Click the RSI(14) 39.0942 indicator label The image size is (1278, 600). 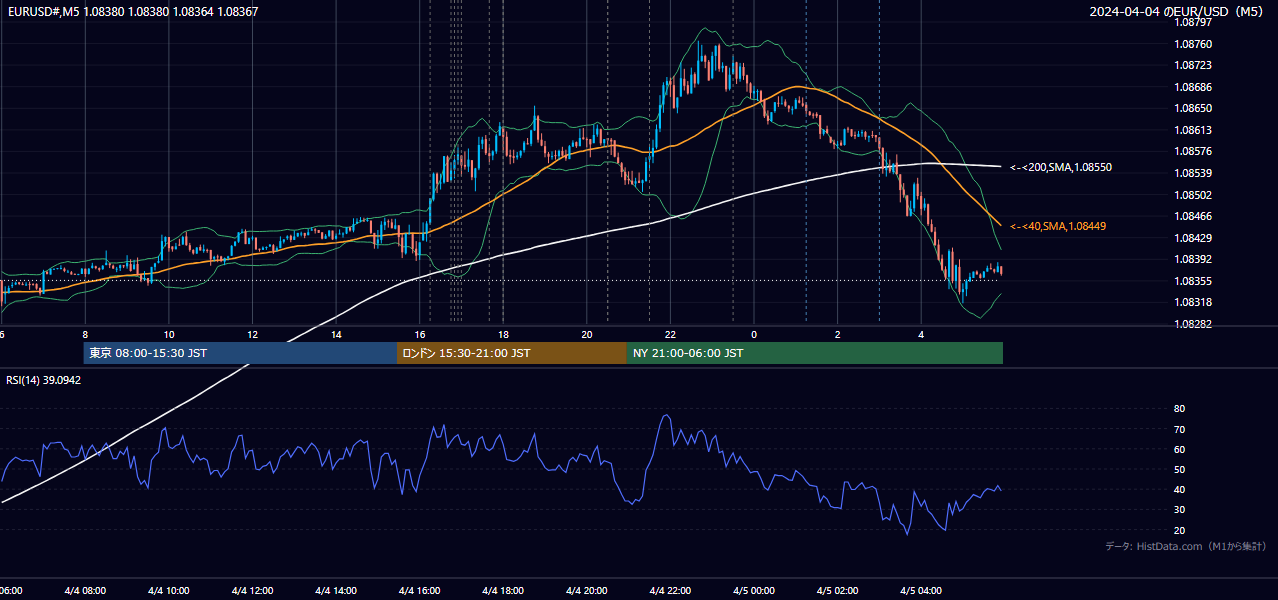point(44,380)
